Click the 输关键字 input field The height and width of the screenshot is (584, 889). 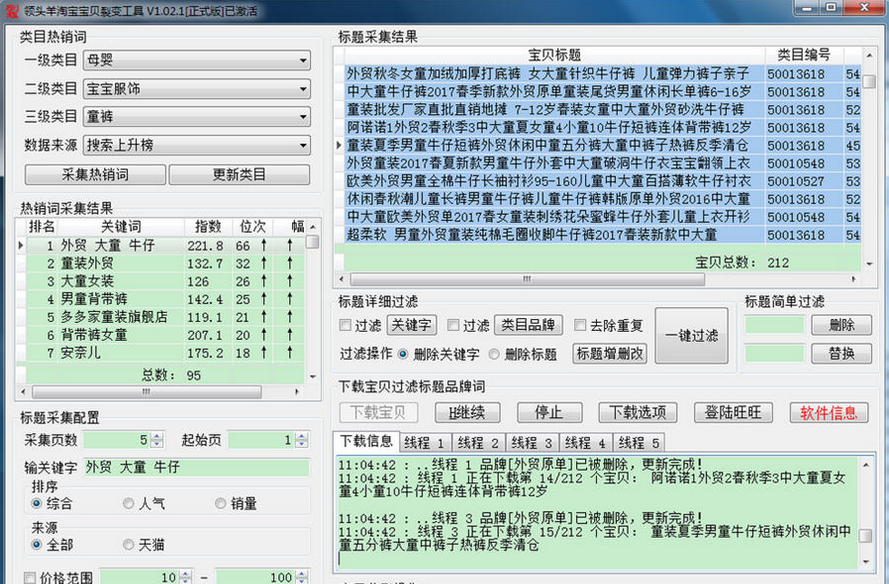196,467
